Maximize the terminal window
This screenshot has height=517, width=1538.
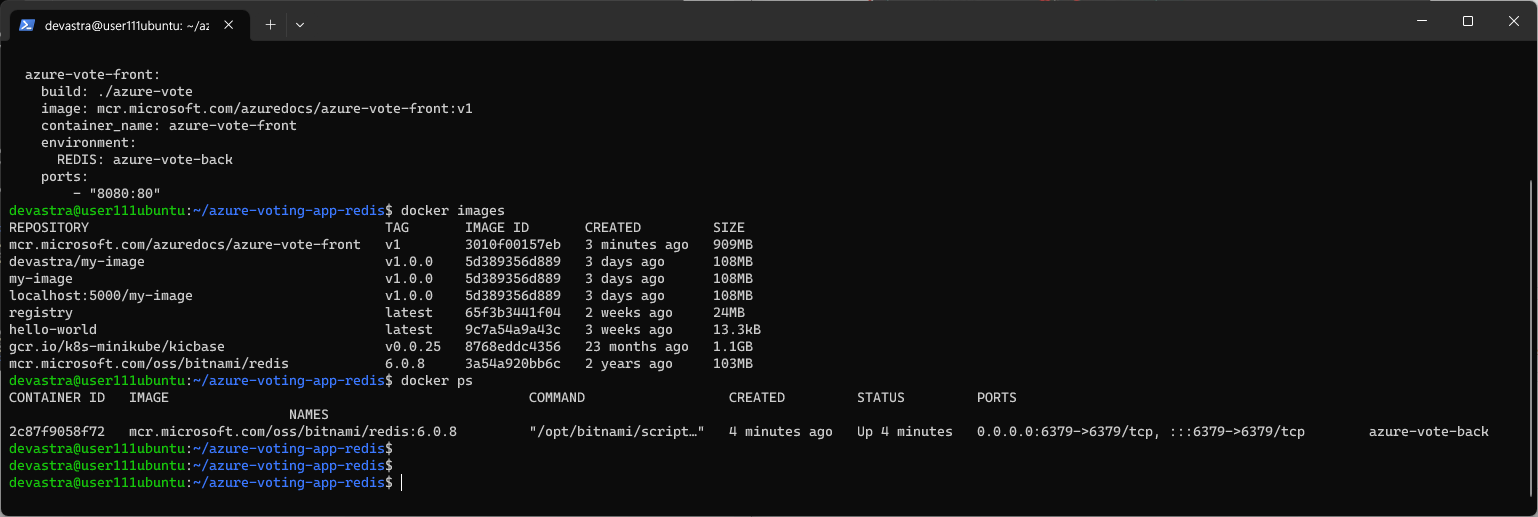point(1468,21)
